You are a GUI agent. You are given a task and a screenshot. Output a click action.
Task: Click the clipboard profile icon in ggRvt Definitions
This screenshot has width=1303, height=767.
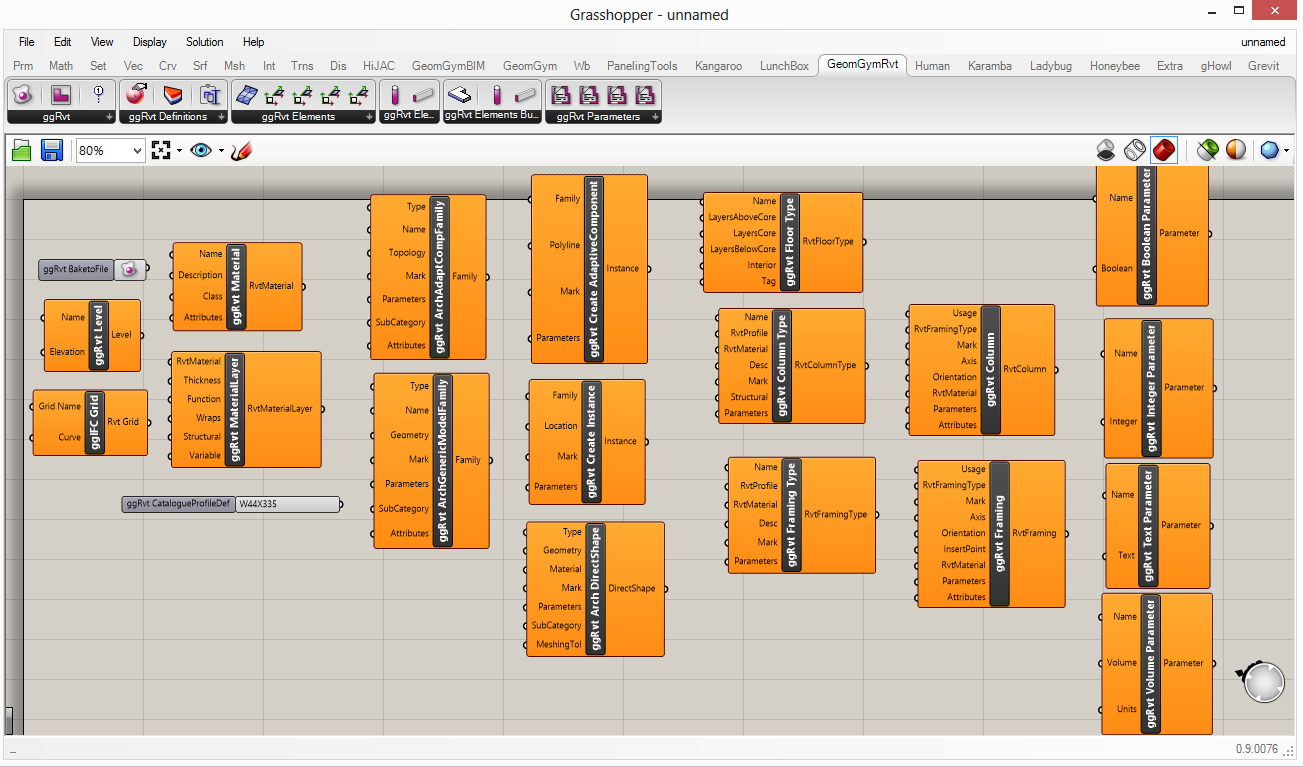coord(210,95)
